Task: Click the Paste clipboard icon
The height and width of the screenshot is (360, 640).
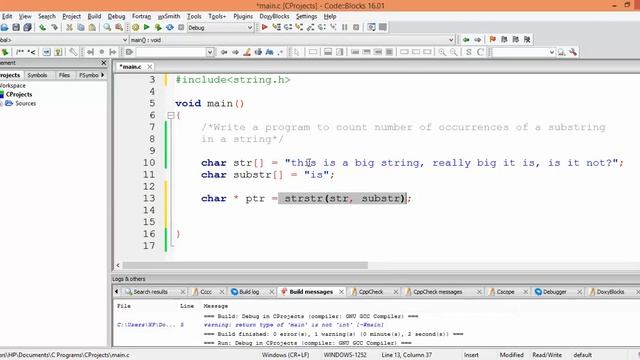Action: point(92,27)
